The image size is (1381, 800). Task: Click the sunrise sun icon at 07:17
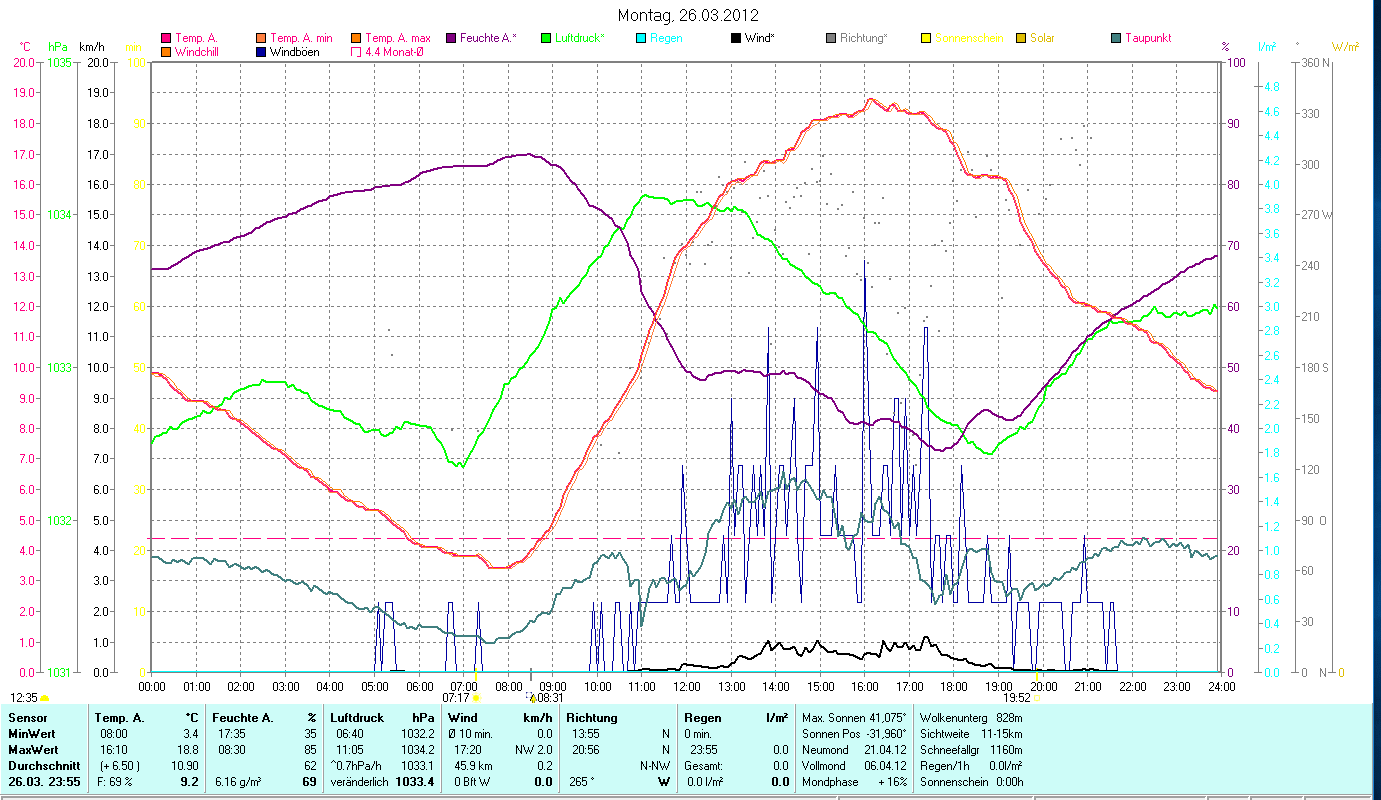(476, 698)
